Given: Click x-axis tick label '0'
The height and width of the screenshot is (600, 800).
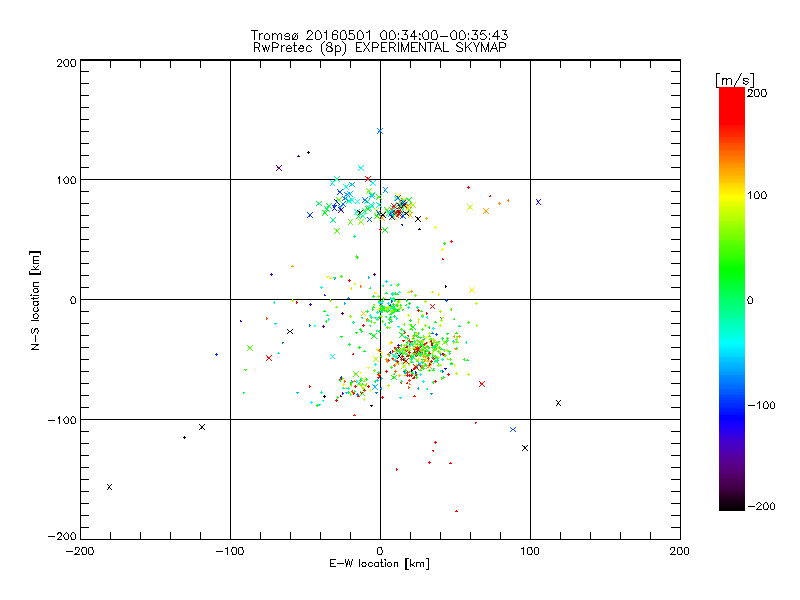Looking at the screenshot, I should [x=380, y=551].
